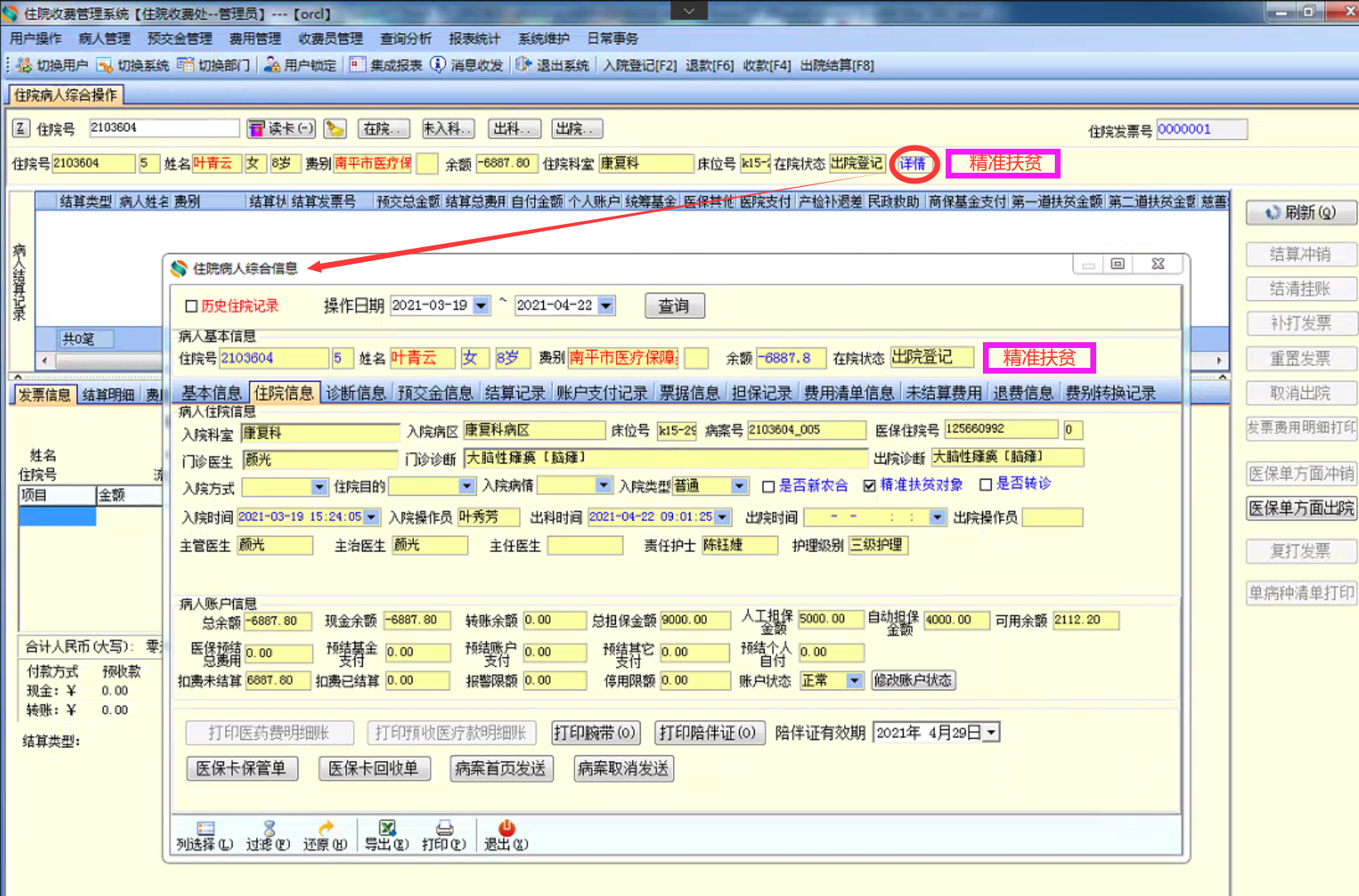Click the 打印 printer icon
1359x896 pixels.
coord(444,828)
